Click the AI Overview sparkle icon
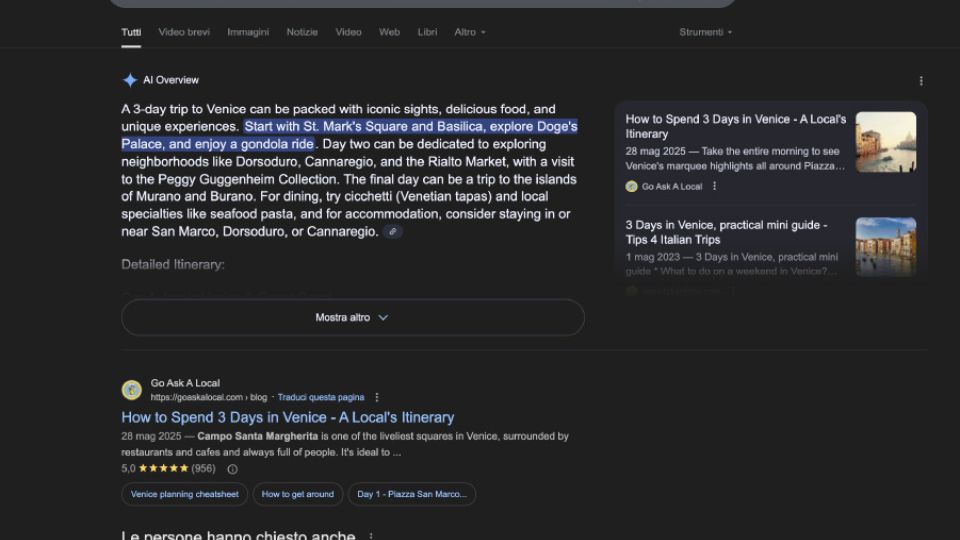This screenshot has height=540, width=960. tap(130, 80)
